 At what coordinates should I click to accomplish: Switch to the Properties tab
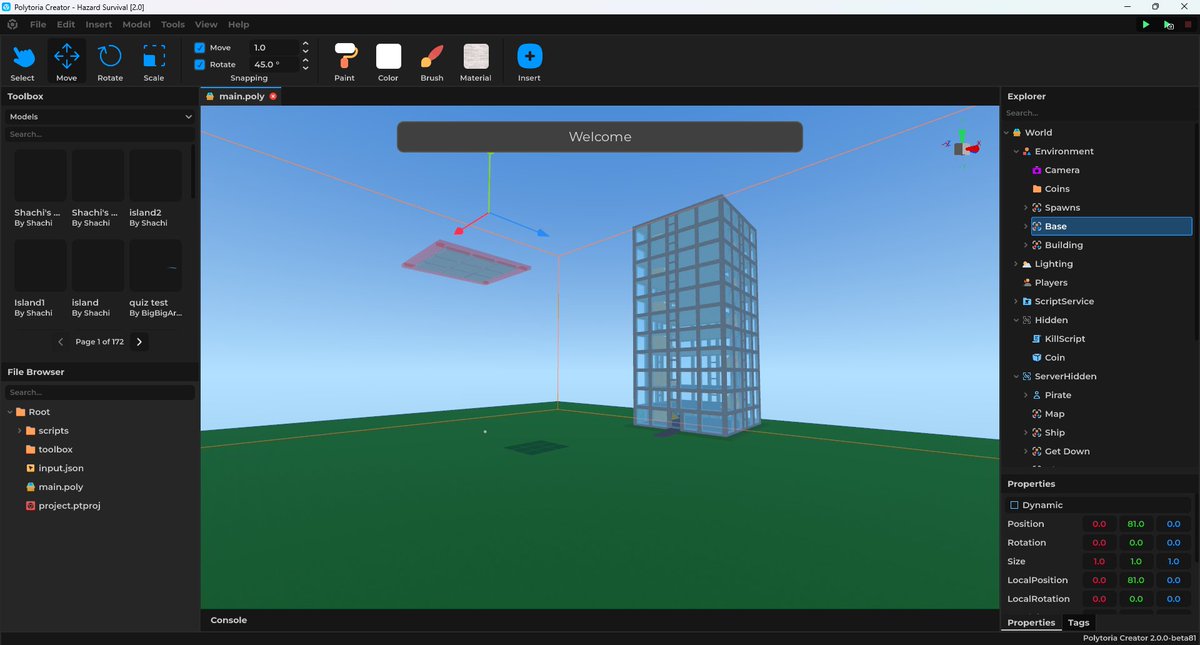point(1031,622)
